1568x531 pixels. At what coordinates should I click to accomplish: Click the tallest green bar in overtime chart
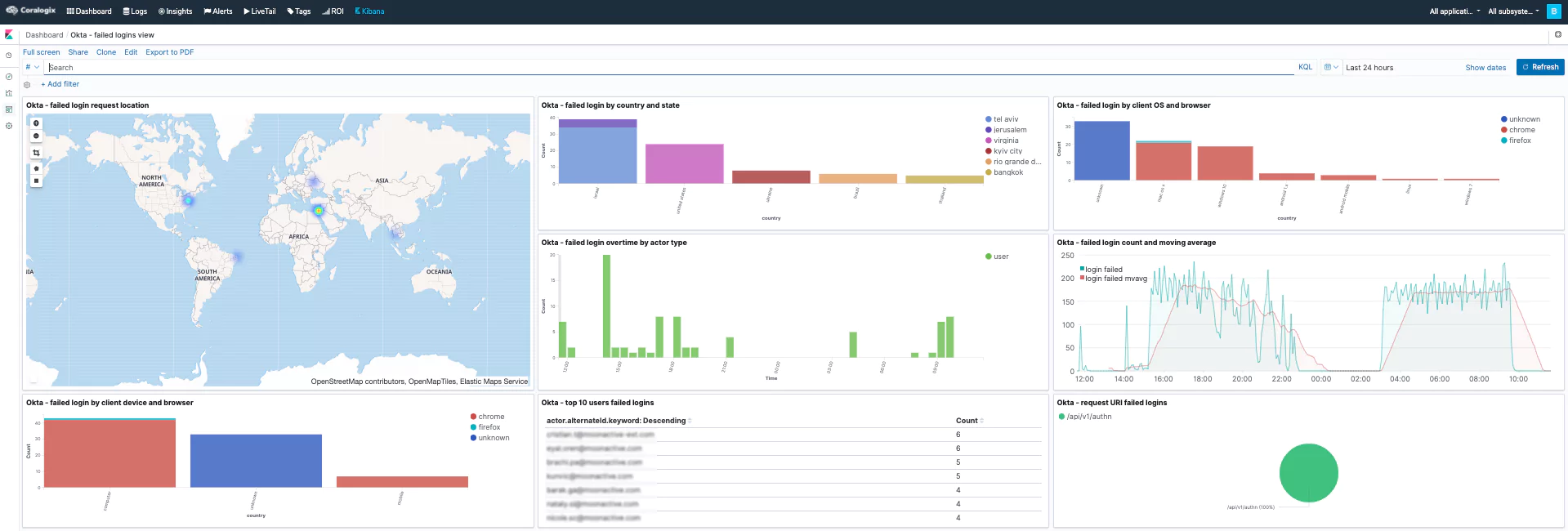pyautogui.click(x=606, y=306)
